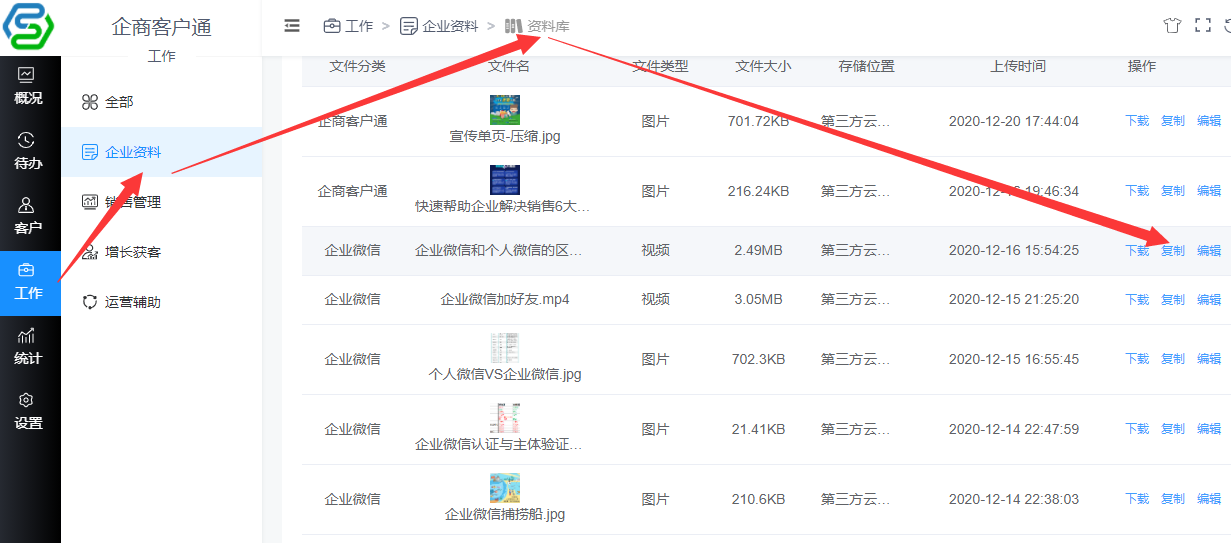1231x543 pixels.
Task: Open 增长获客 submenu item
Action: click(161, 252)
